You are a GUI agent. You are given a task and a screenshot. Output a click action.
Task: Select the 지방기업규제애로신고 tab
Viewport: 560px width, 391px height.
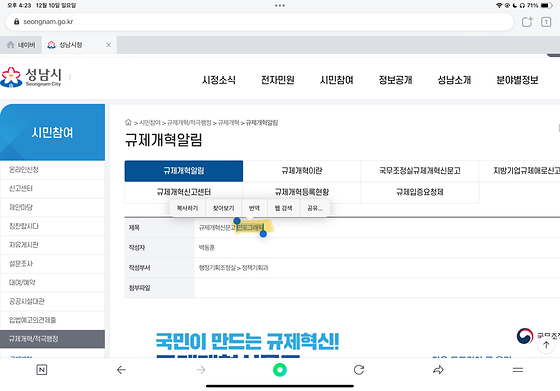coord(520,171)
